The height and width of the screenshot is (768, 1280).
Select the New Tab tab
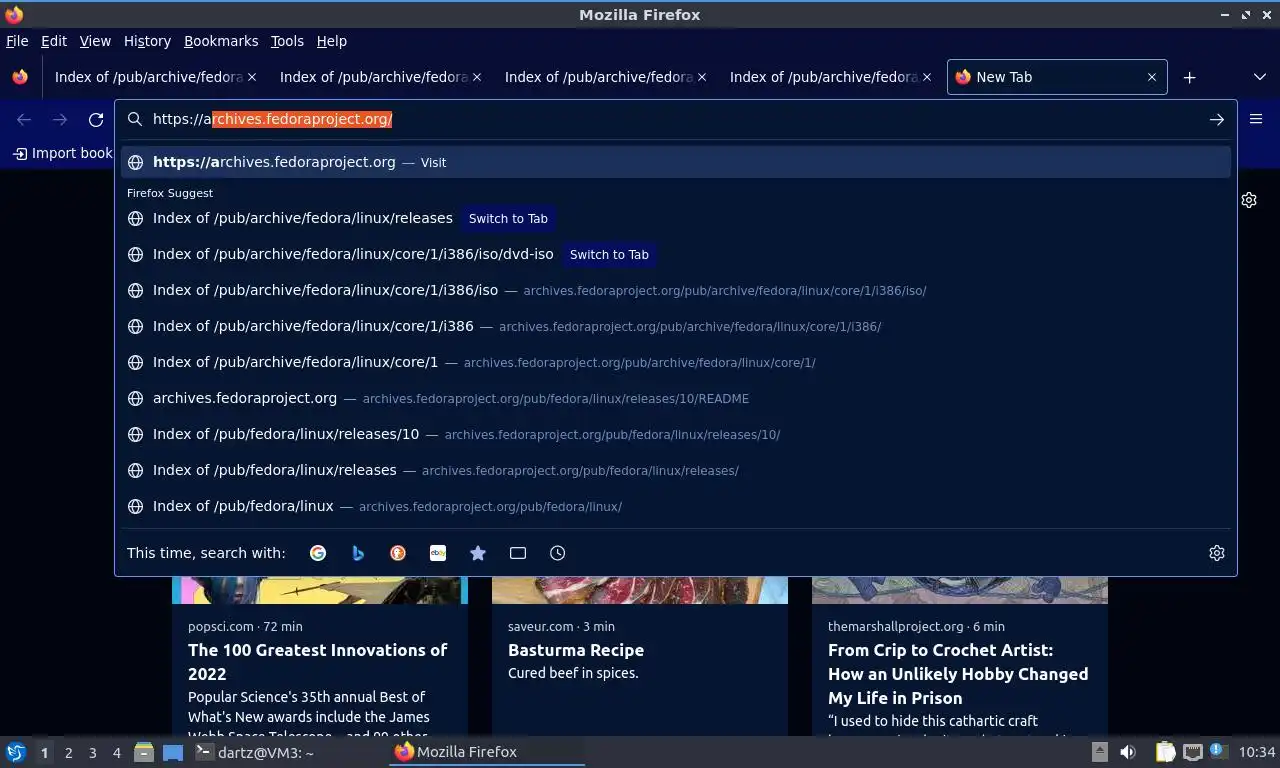coord(1057,77)
